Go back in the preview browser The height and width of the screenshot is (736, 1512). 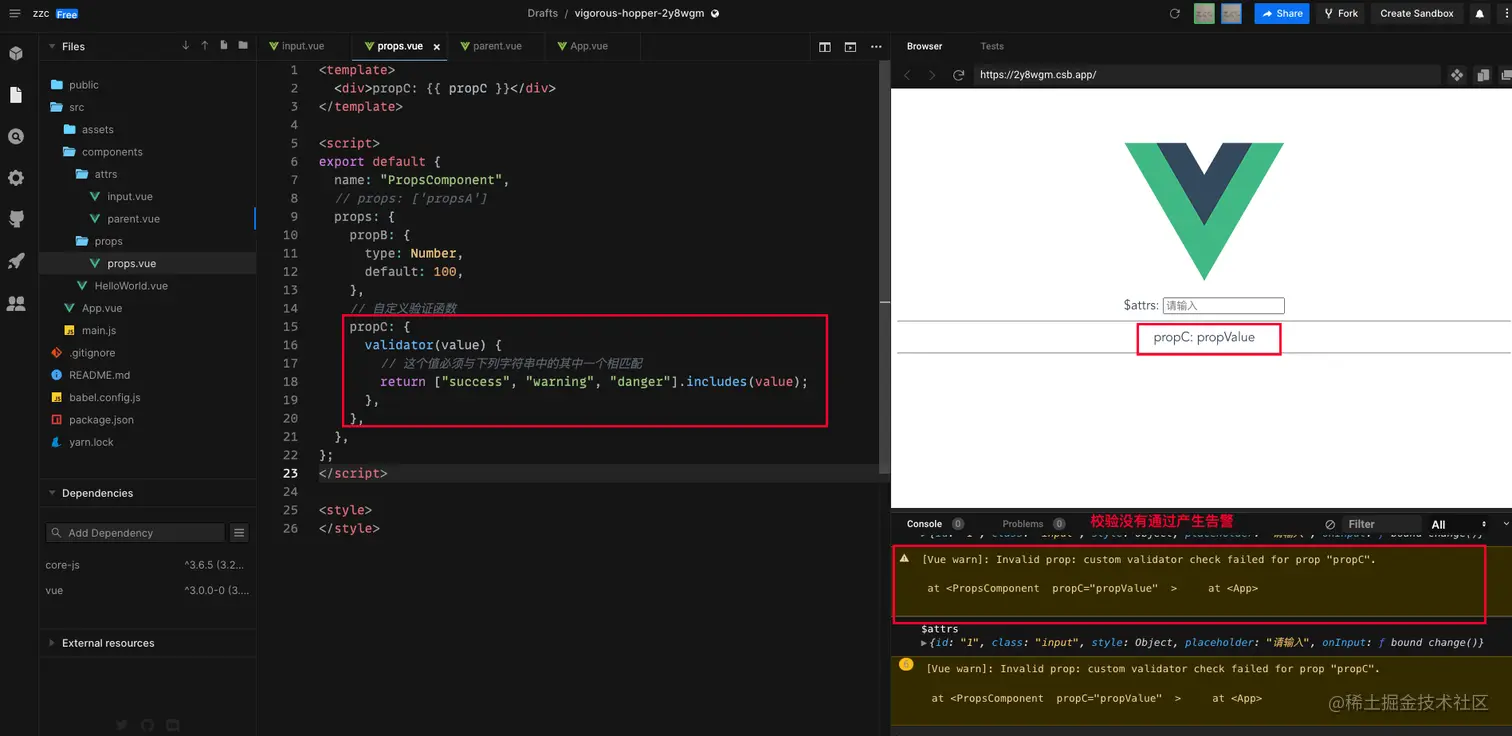tap(907, 75)
